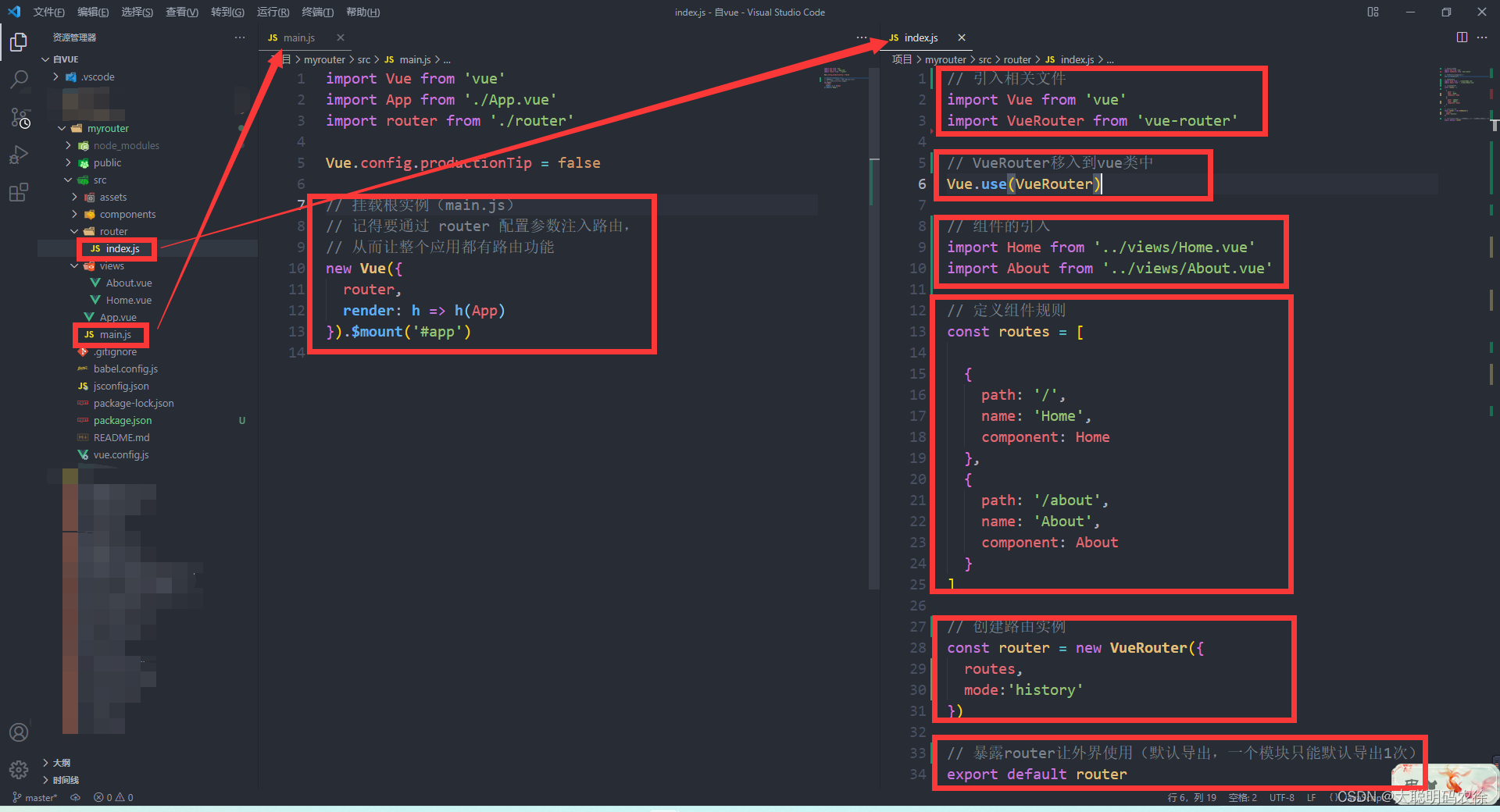This screenshot has width=1500, height=812.
Task: Open the errors and warnings status indicator
Action: [113, 797]
